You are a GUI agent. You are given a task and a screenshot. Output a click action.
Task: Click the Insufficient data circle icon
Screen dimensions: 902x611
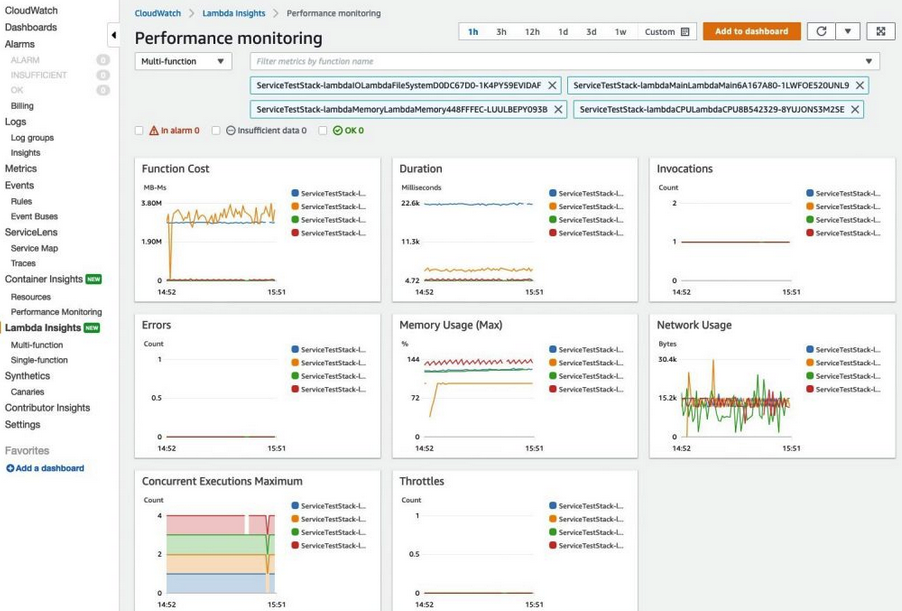tap(231, 131)
